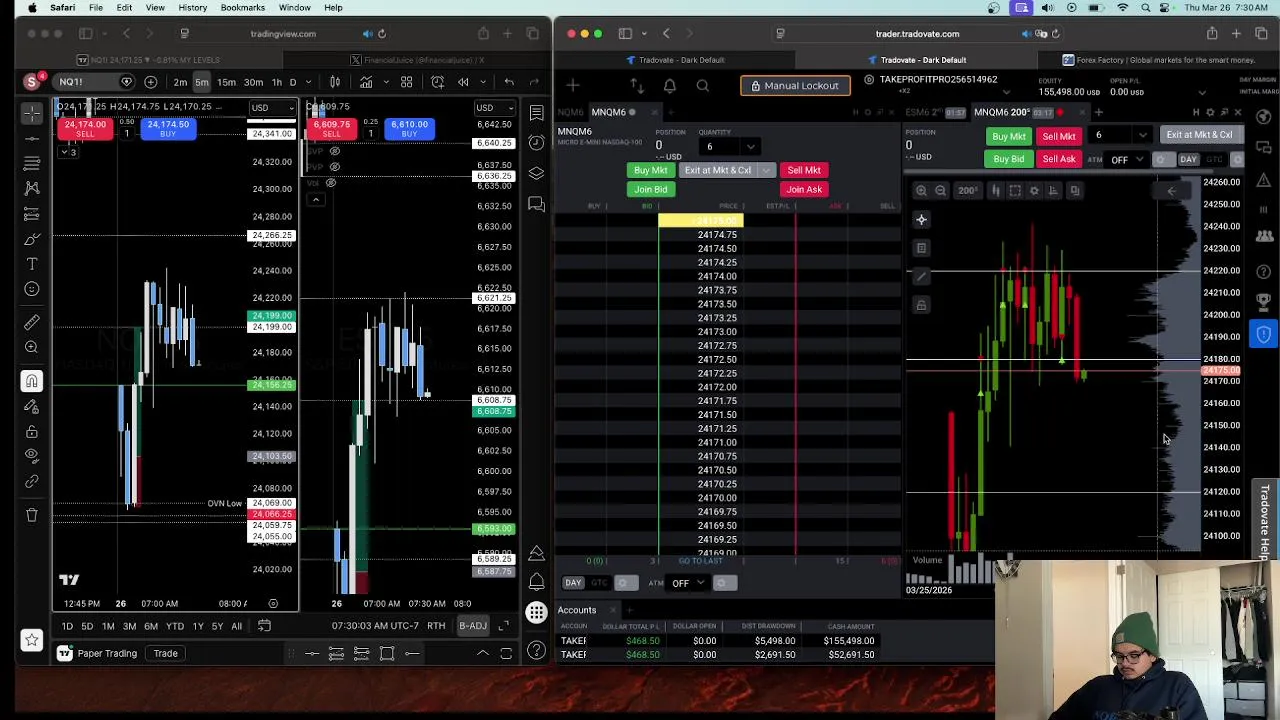Click the Manual Lockout button

pyautogui.click(x=795, y=86)
